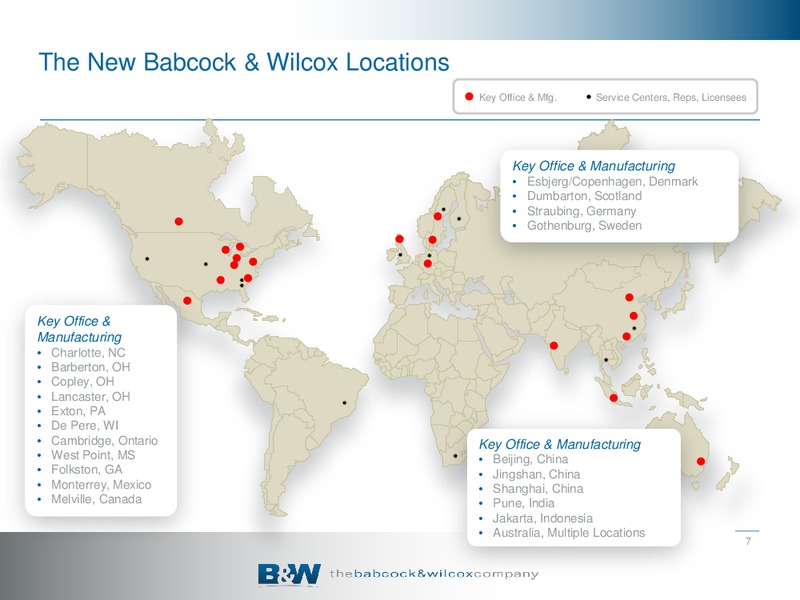Select 'Charlotte, NC' list item
The width and height of the screenshot is (800, 600).
pyautogui.click(x=88, y=353)
